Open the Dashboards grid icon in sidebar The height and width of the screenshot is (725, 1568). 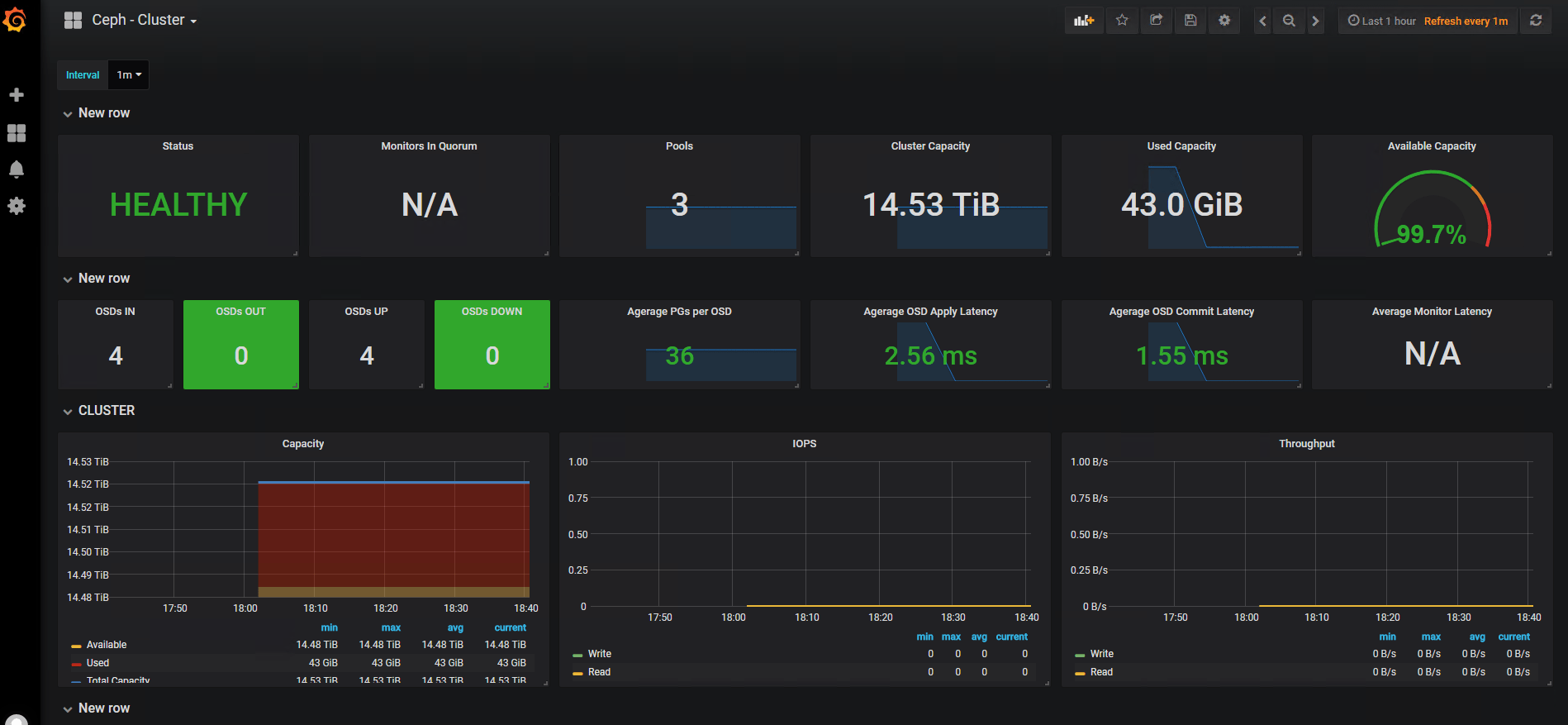pyautogui.click(x=17, y=133)
